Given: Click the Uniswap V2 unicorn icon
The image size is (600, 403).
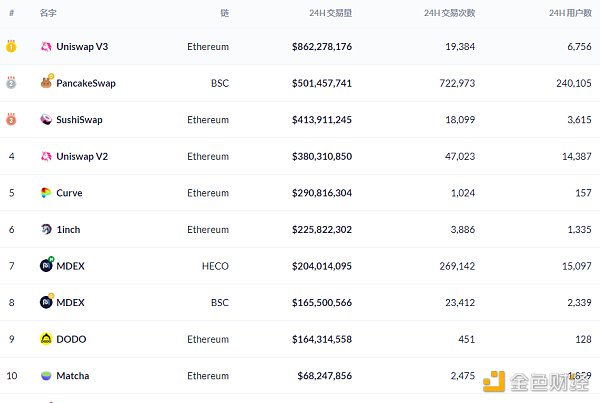Looking at the screenshot, I should 46,156.
